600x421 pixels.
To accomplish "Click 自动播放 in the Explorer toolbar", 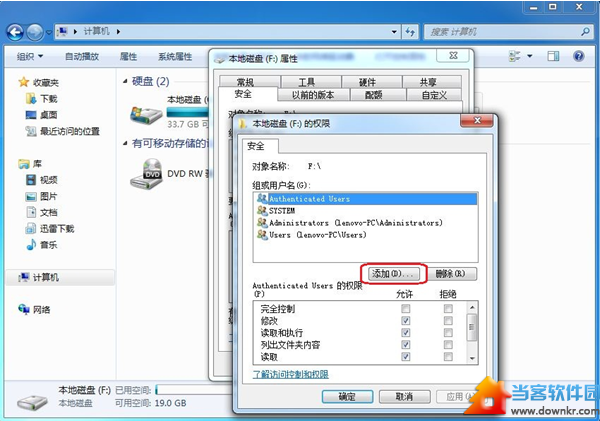I will tap(82, 57).
